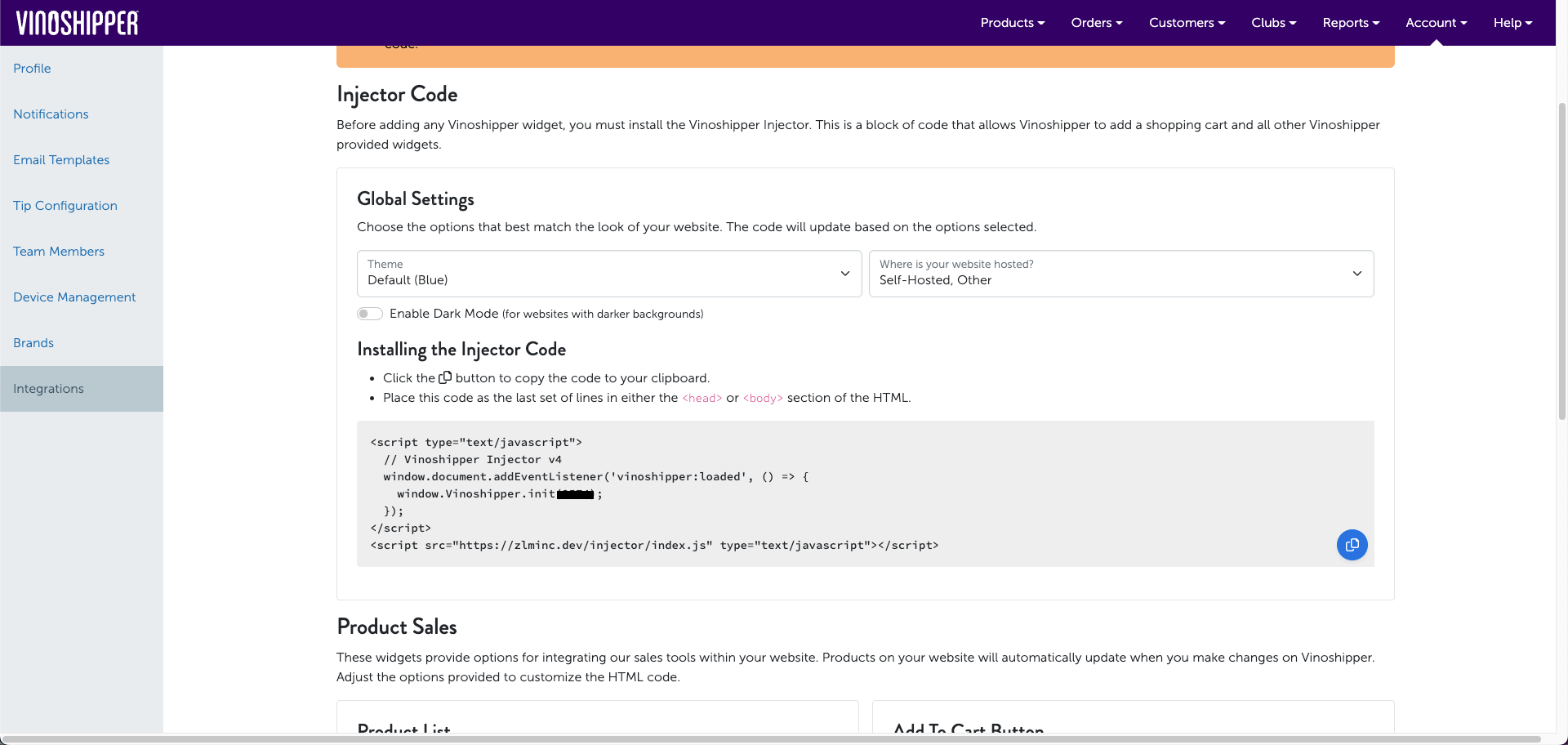Open the Orders menu
This screenshot has width=1568, height=745.
point(1097,23)
